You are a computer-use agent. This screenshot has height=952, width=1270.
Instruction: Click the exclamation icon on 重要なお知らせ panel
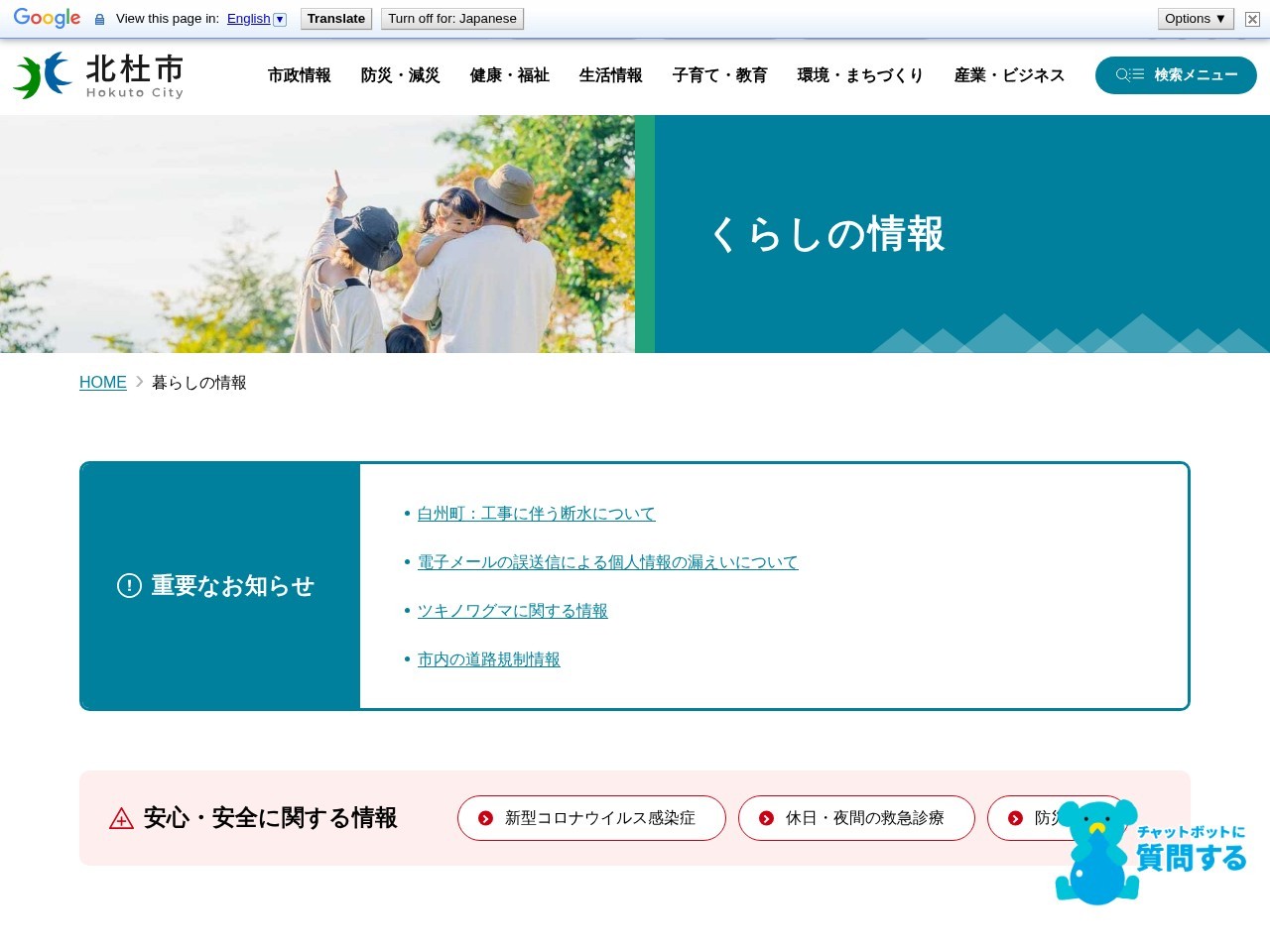[x=129, y=586]
